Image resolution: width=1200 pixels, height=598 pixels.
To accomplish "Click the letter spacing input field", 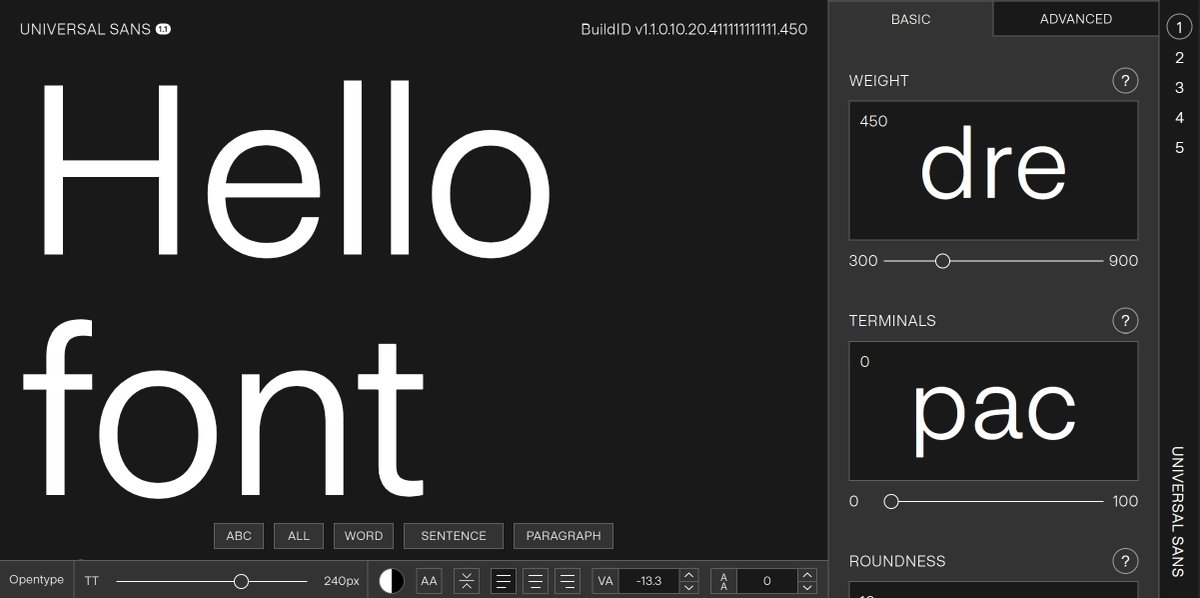I will (648, 581).
